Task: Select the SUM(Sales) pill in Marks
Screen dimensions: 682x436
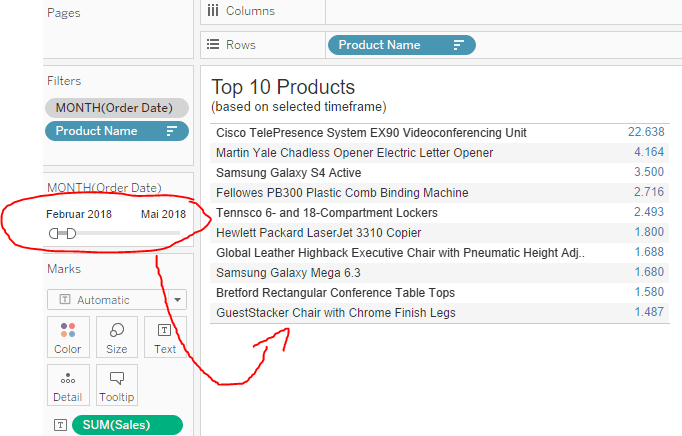Action: pos(126,425)
